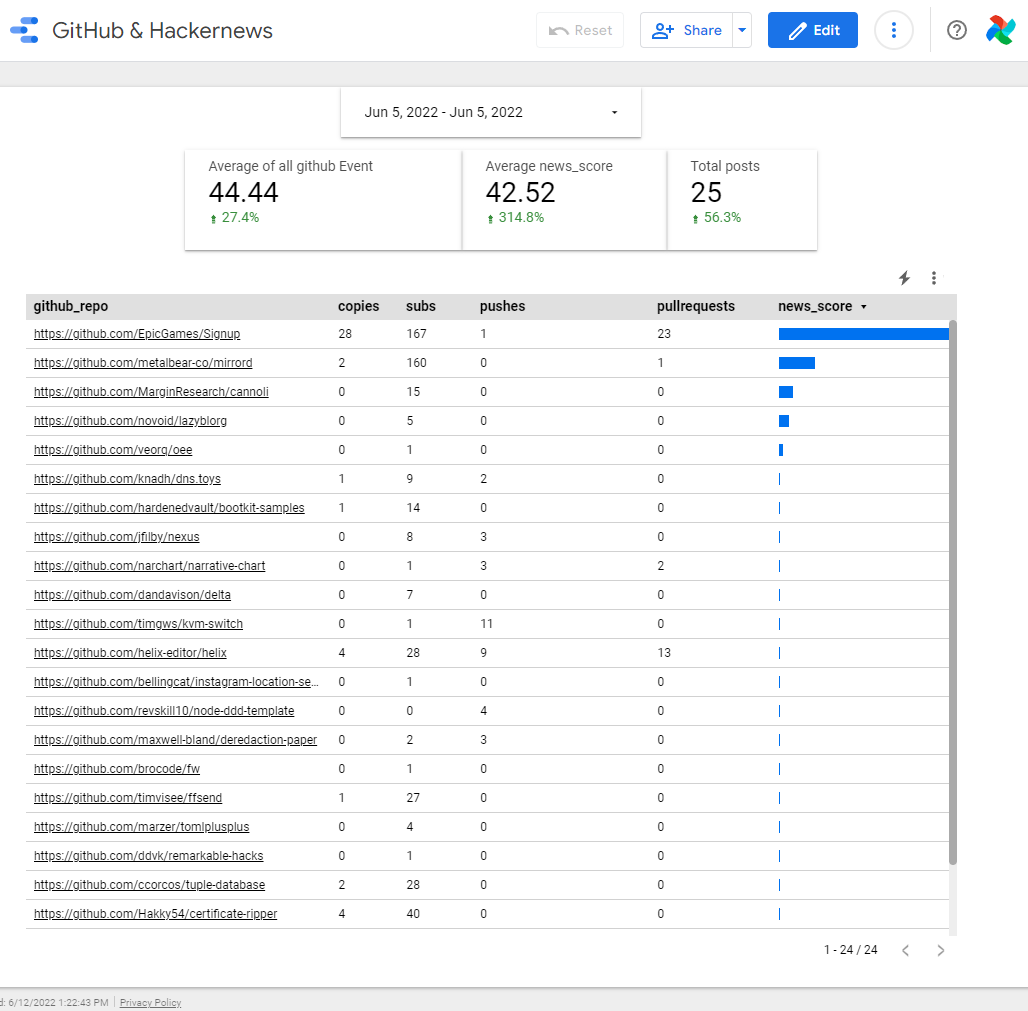Click the Reset button
Viewport: 1028px width, 1011px height.
pos(580,30)
